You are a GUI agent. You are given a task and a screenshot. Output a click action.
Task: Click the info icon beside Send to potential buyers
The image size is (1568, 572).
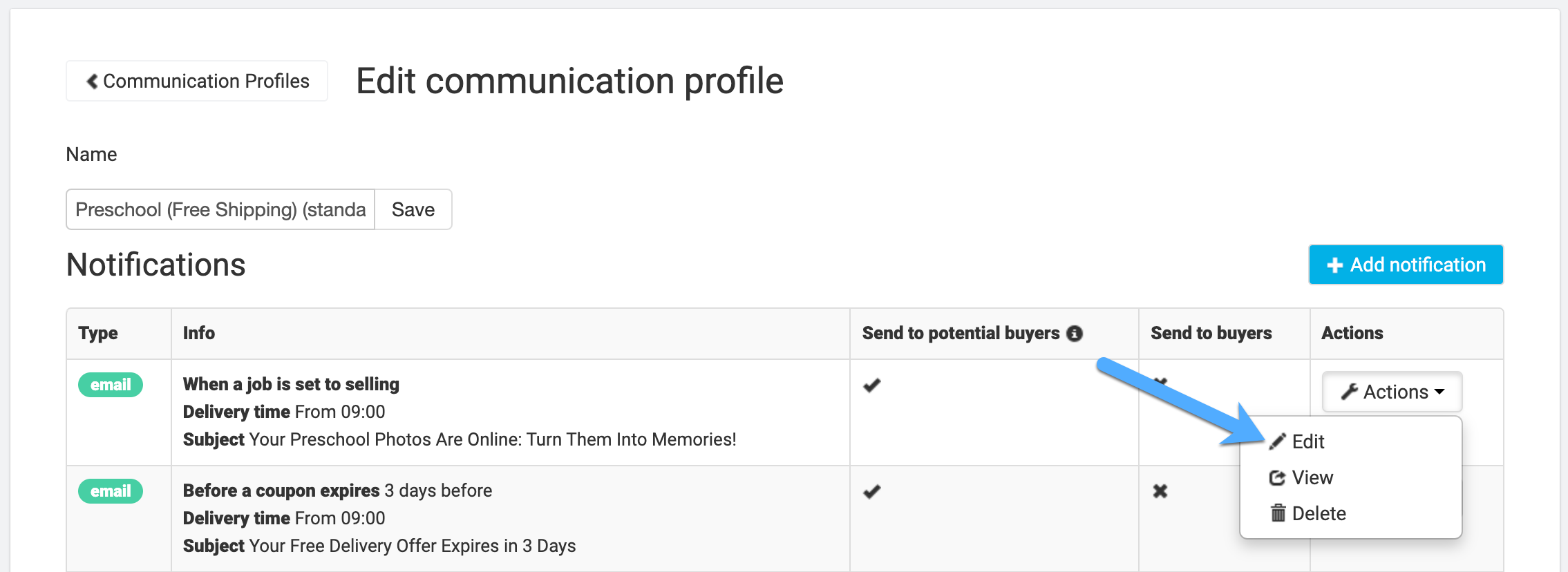(x=1075, y=334)
